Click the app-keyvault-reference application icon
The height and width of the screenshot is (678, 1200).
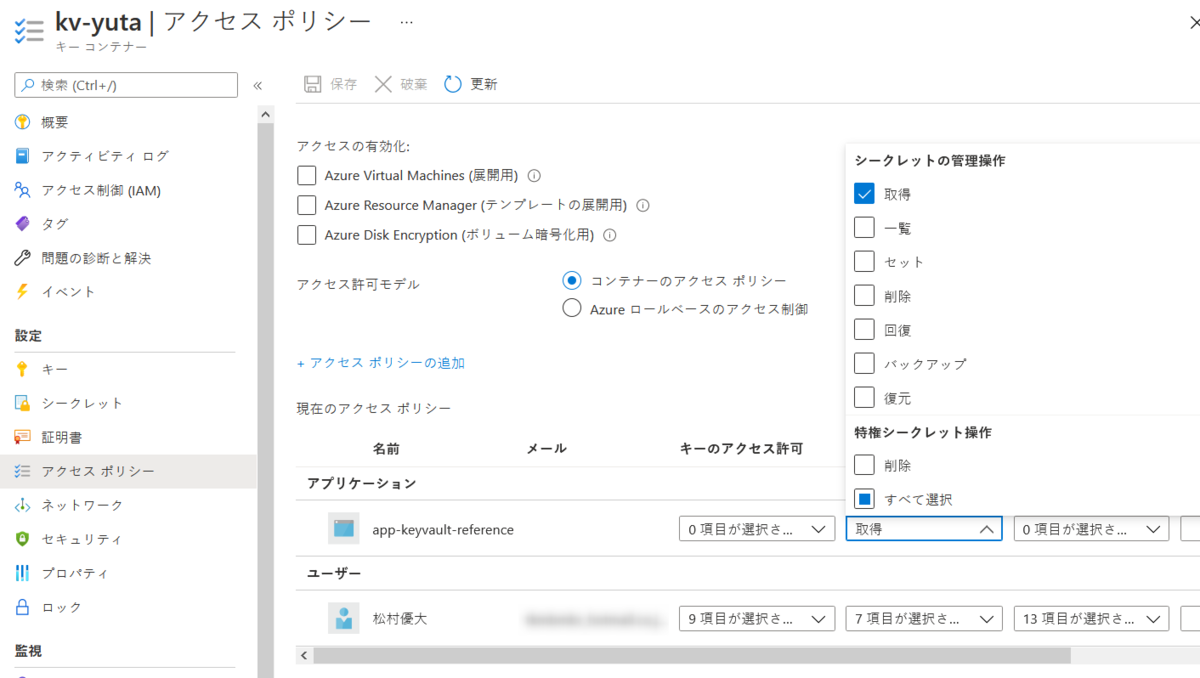(344, 528)
